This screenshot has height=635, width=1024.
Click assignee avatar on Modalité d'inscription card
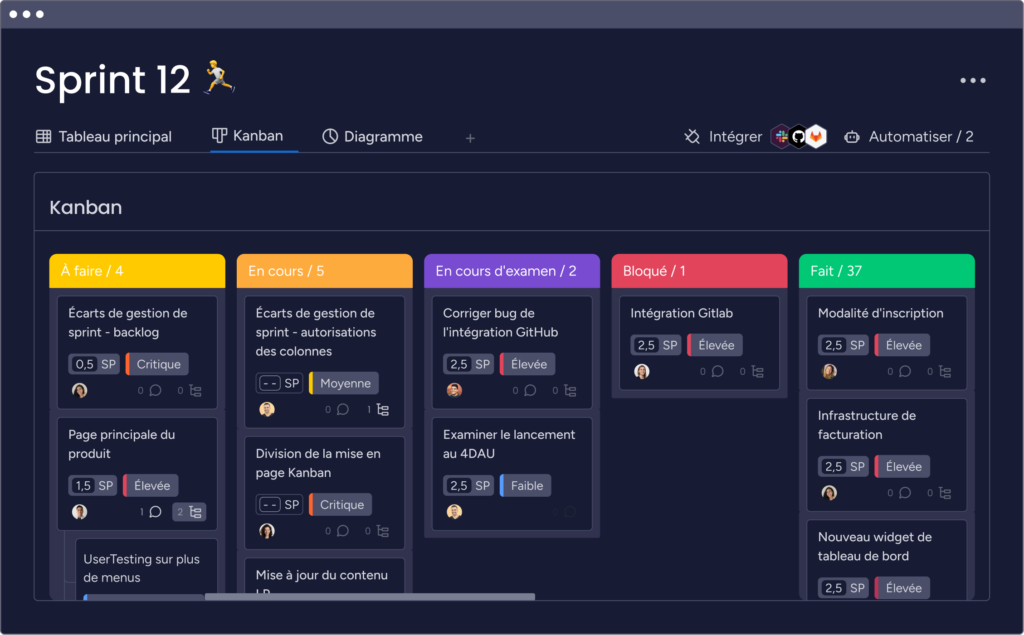click(x=829, y=371)
